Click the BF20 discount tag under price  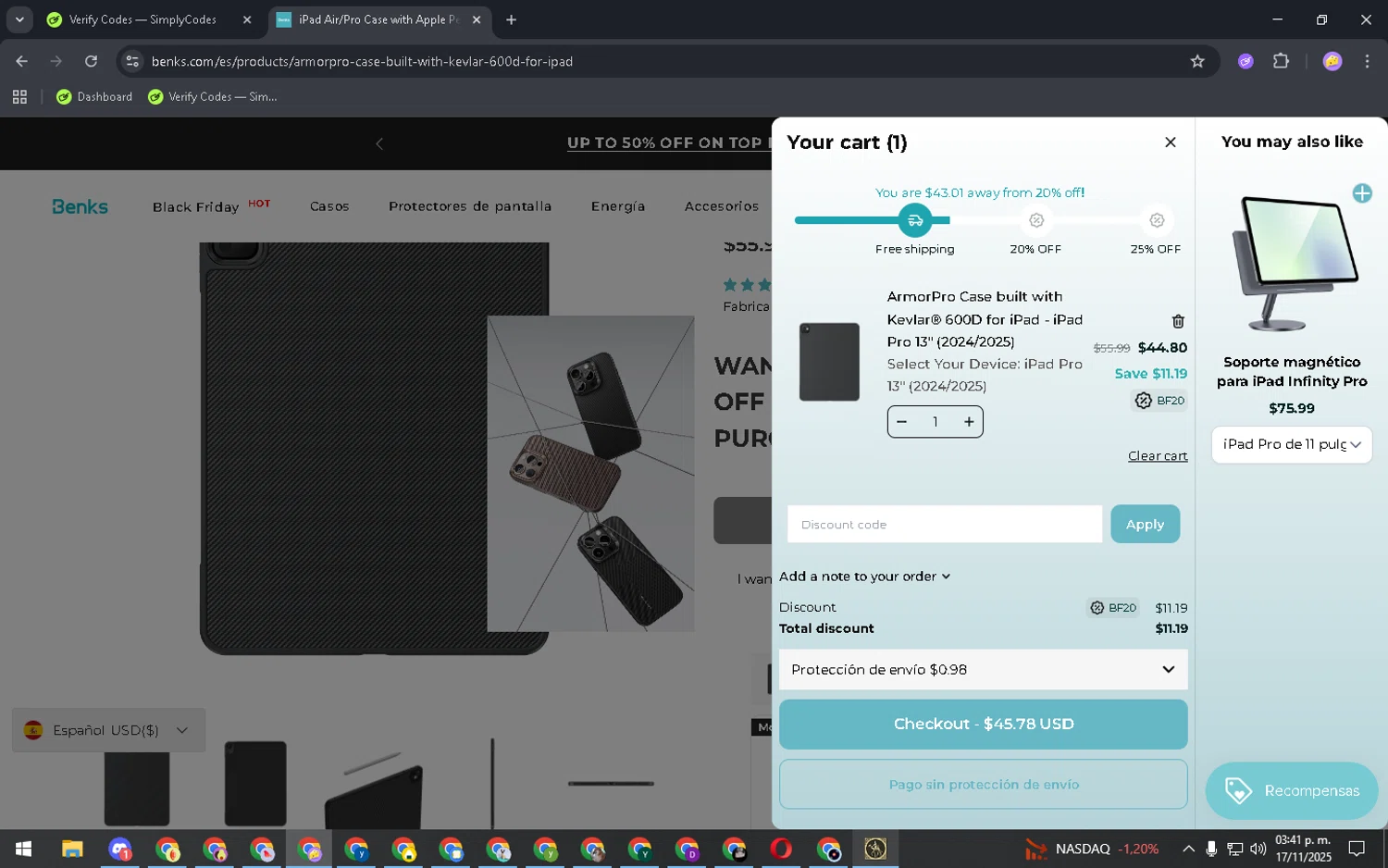click(1160, 401)
